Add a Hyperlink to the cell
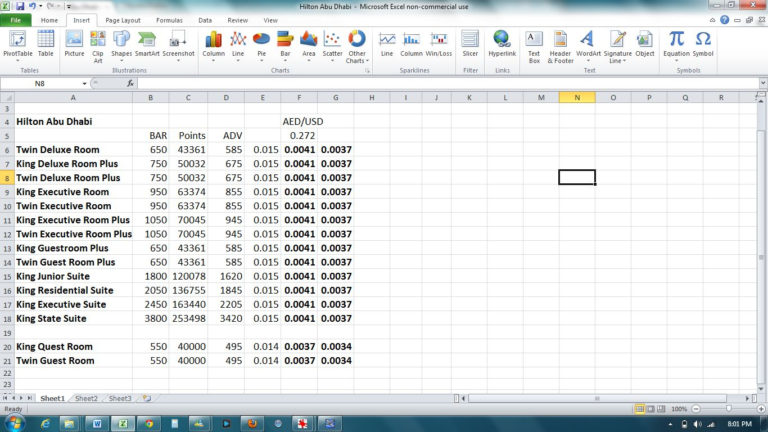Screen dimensions: 768x432 502,44
